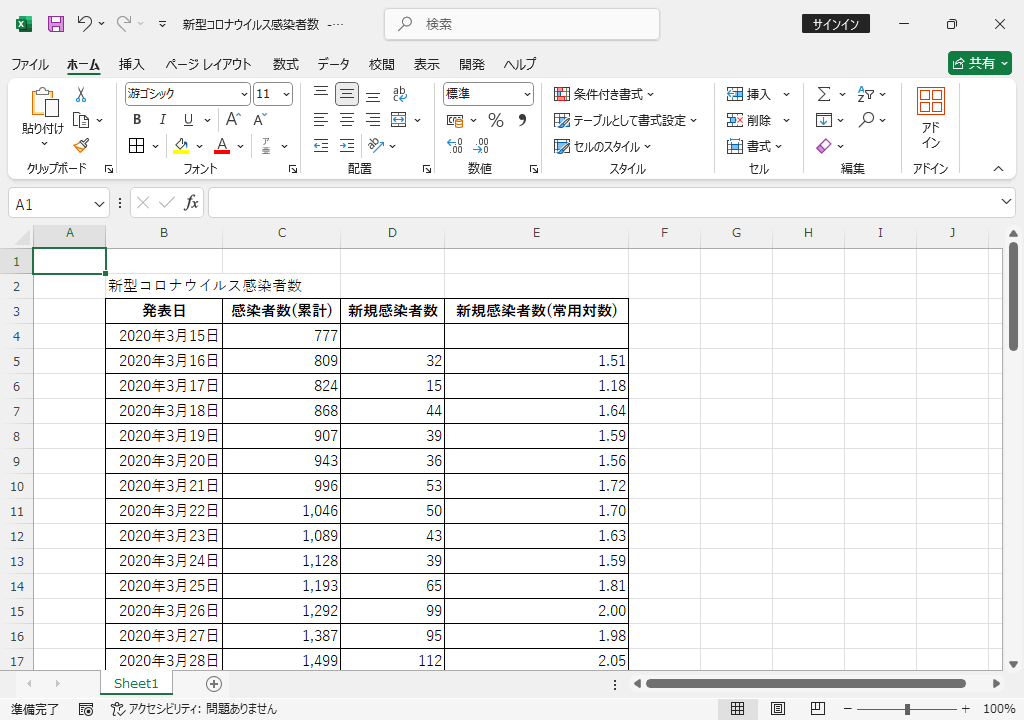Click the Save icon in title bar

point(56,24)
